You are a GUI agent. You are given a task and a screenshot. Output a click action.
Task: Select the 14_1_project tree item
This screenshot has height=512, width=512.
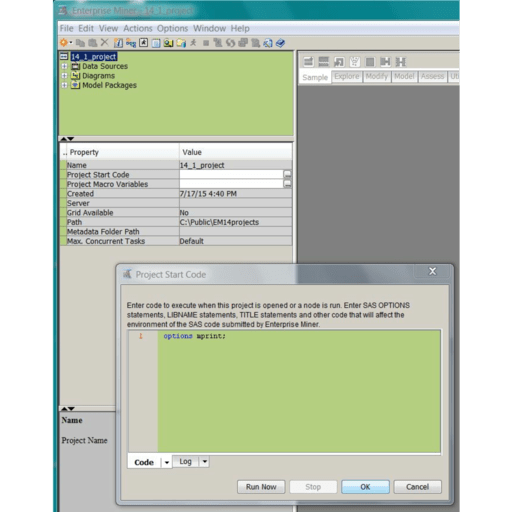click(94, 57)
